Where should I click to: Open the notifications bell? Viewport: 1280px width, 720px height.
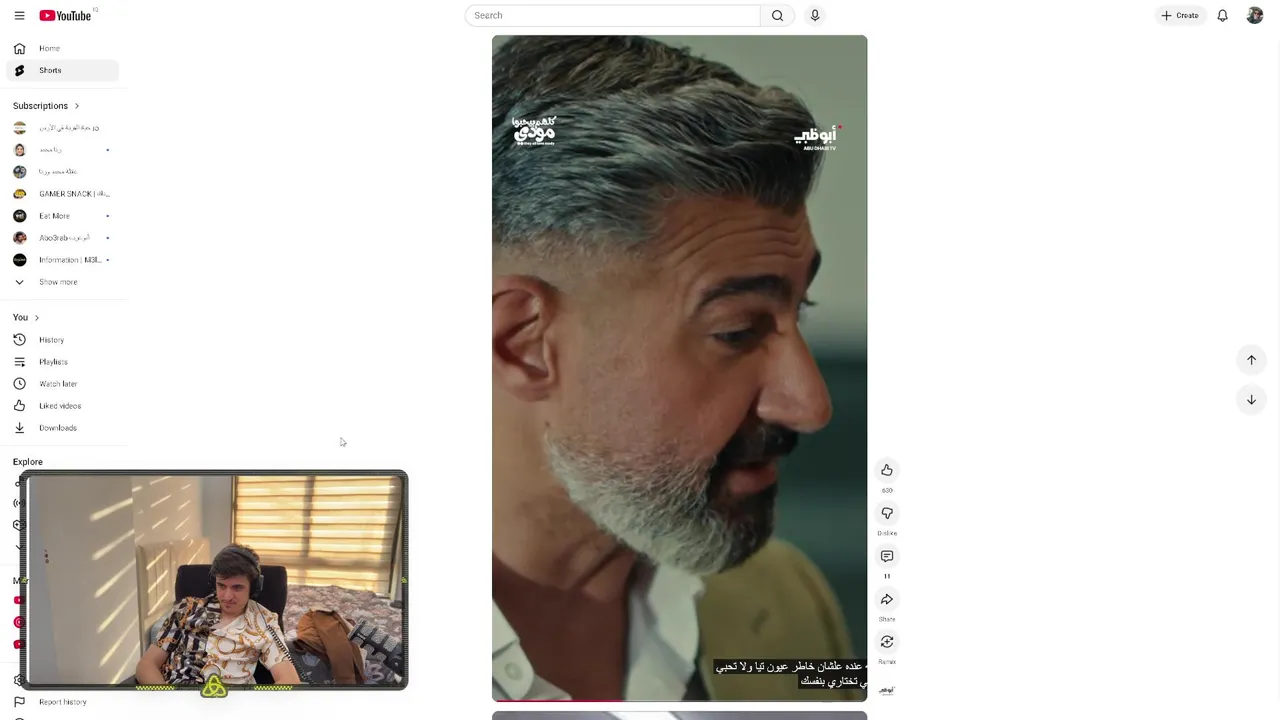pos(1222,15)
